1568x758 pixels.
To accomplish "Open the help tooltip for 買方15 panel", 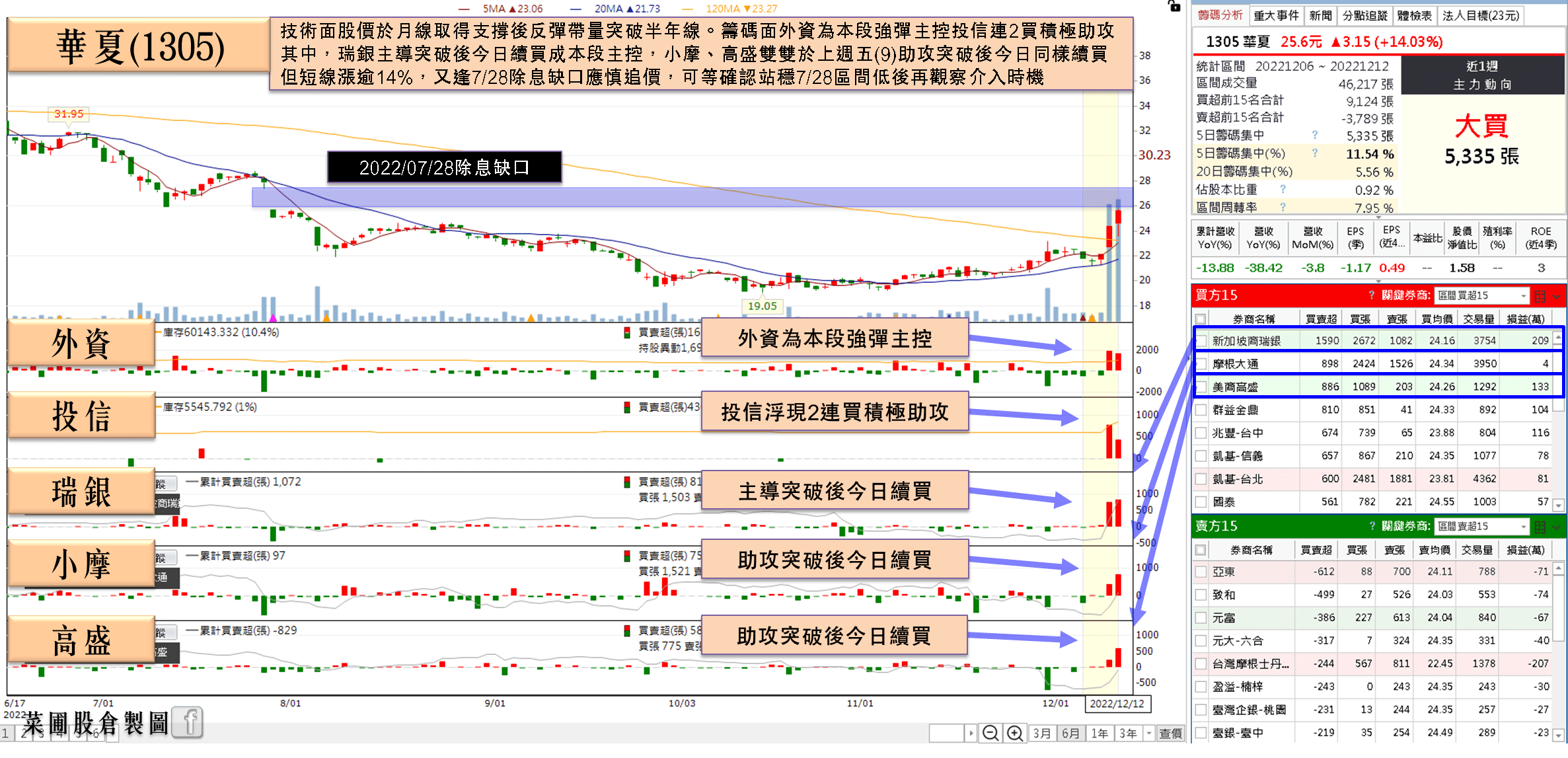I will [x=1372, y=295].
